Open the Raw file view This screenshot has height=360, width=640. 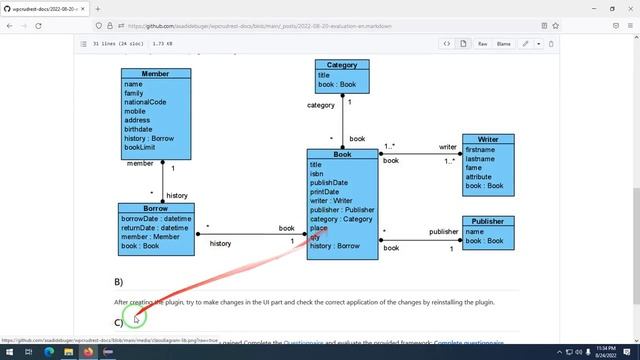click(482, 44)
